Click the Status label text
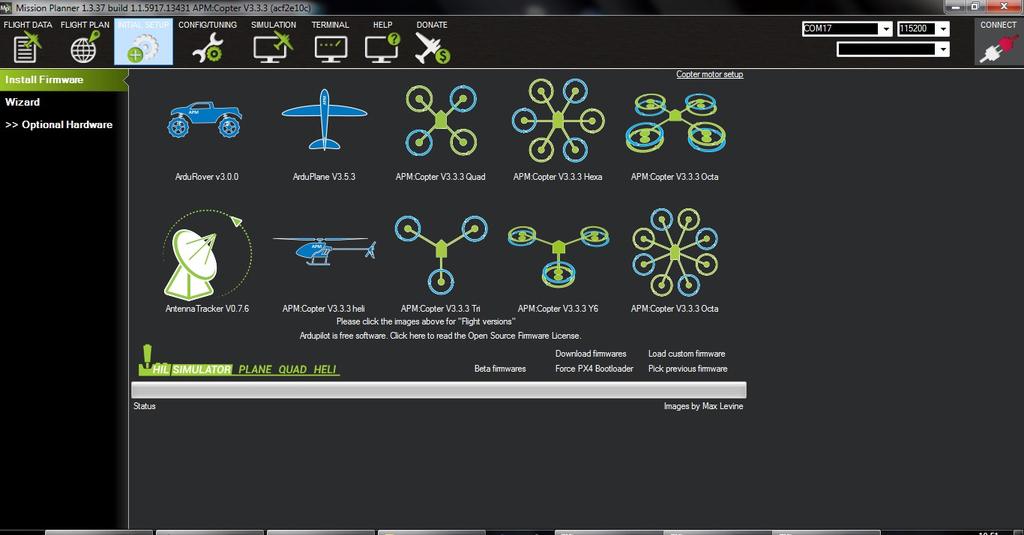Viewport: 1024px width, 535px height. (144, 406)
